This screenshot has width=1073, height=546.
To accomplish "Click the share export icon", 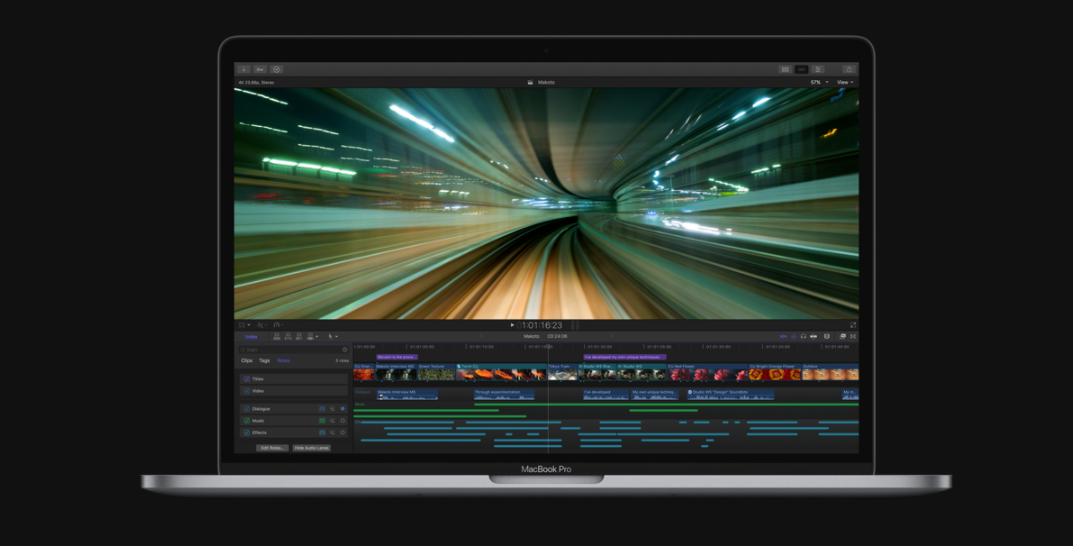I will [x=849, y=69].
